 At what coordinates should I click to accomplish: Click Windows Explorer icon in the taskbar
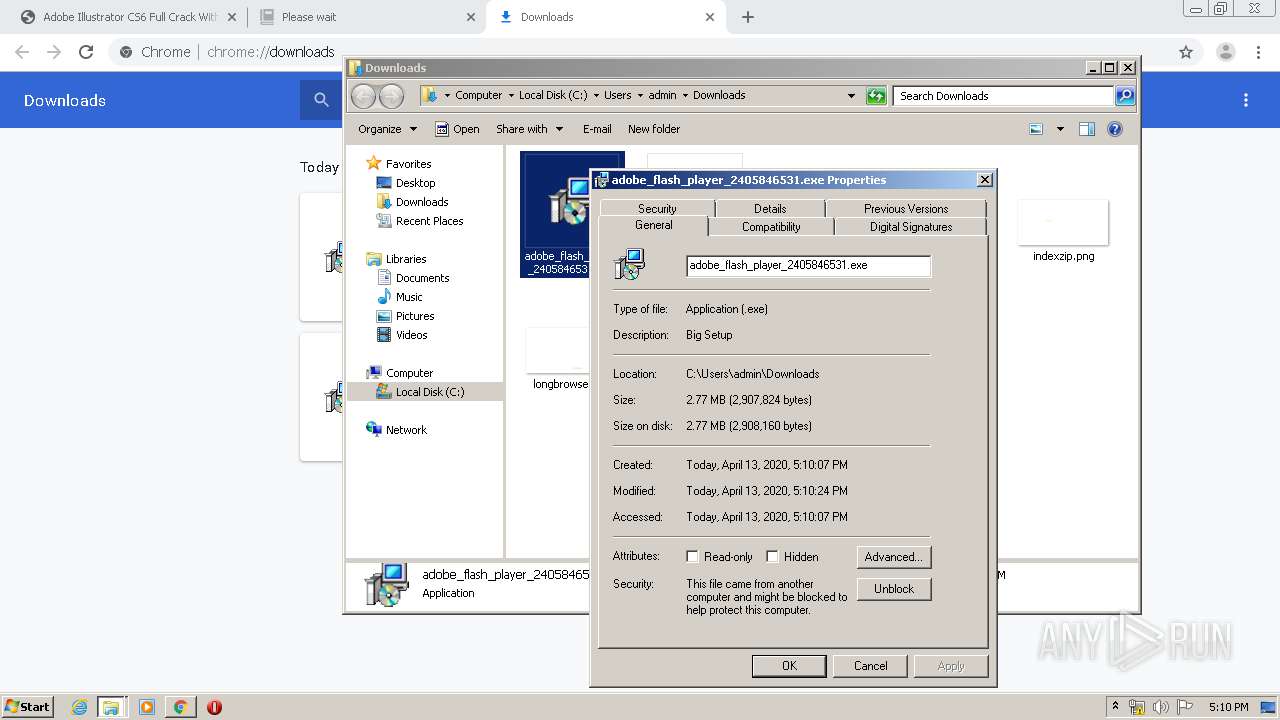coord(111,707)
